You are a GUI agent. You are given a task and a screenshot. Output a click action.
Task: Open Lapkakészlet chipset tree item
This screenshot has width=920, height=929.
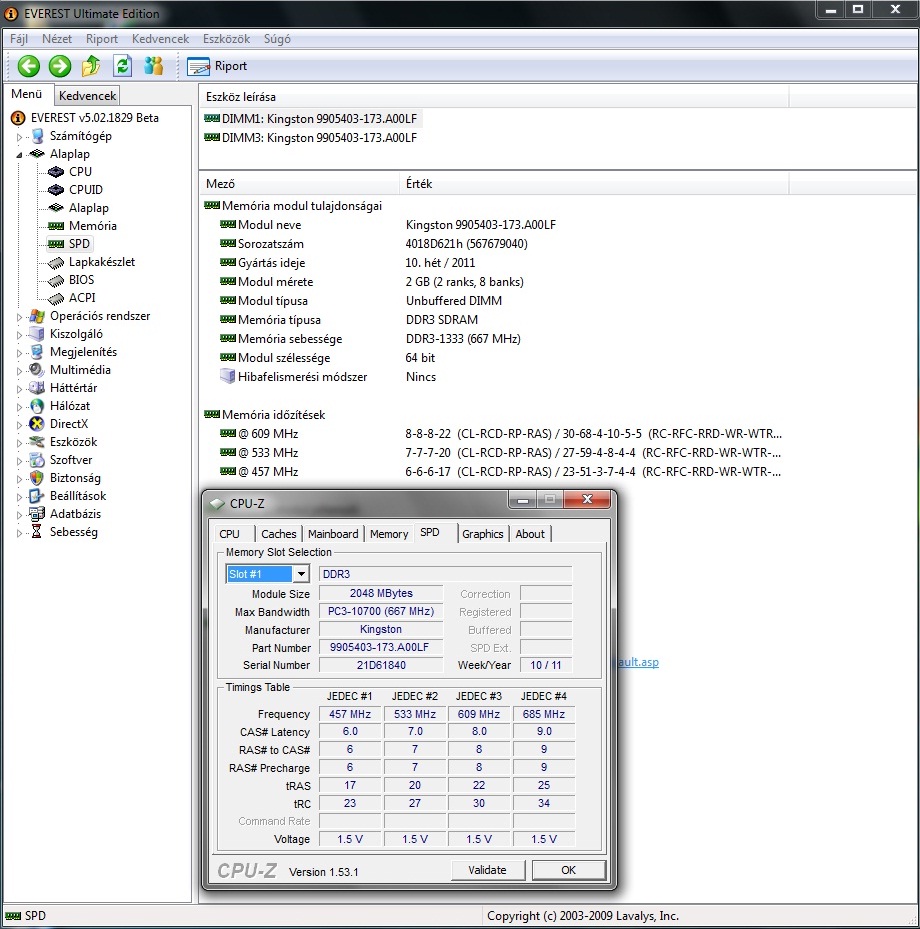tap(101, 262)
